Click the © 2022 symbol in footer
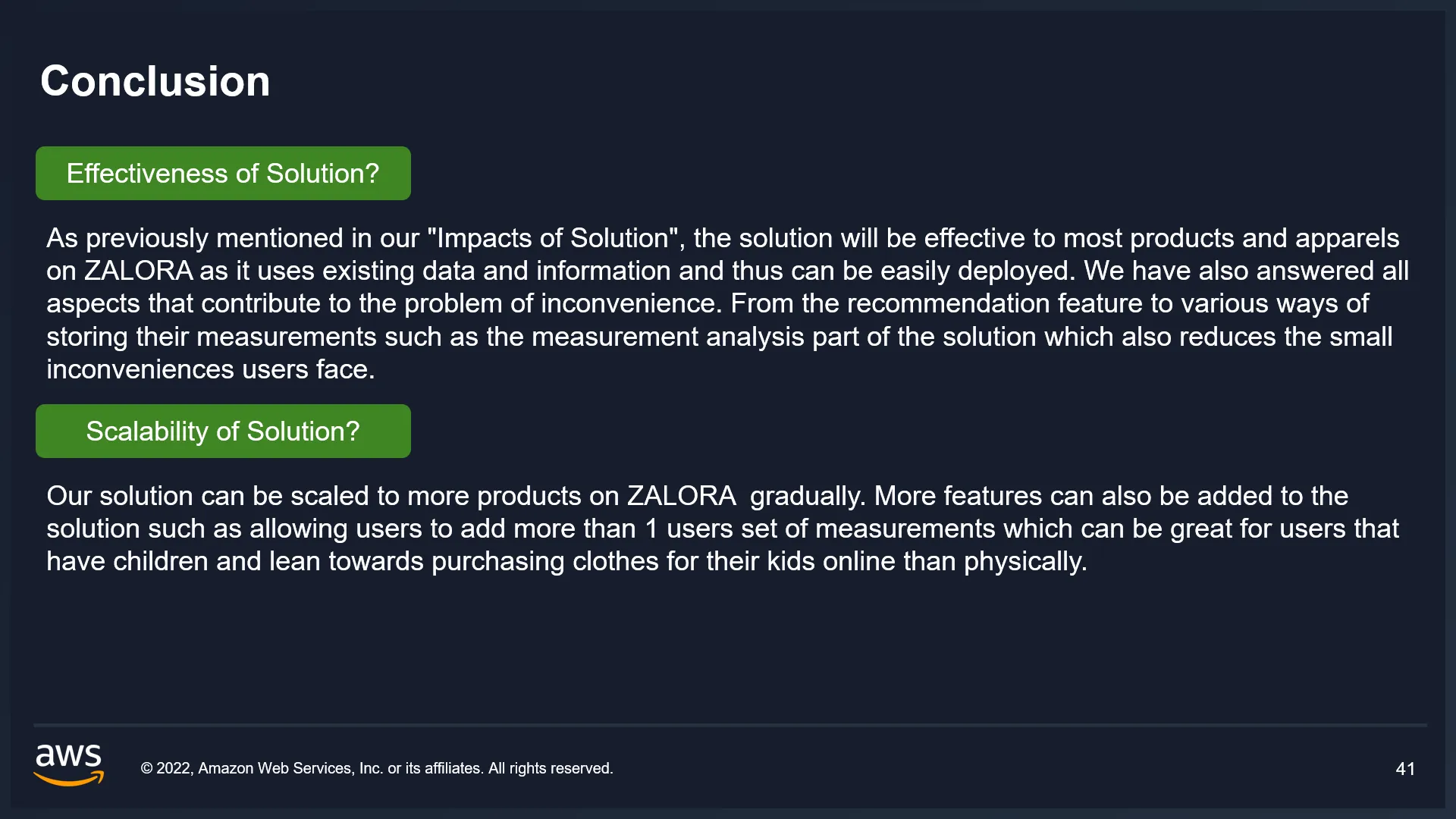1456x819 pixels. click(x=167, y=768)
